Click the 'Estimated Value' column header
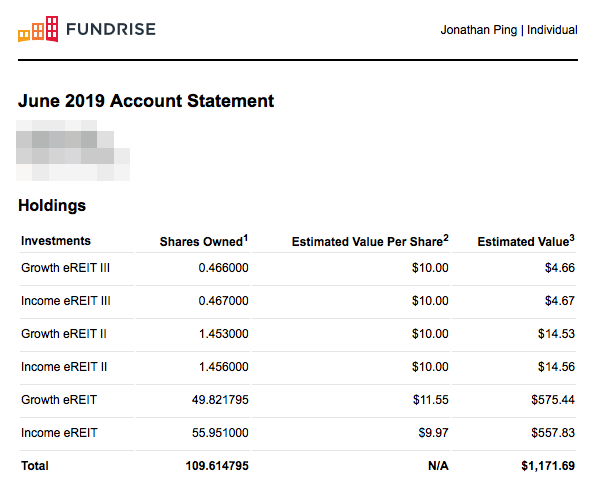The image size is (600, 493). [526, 241]
